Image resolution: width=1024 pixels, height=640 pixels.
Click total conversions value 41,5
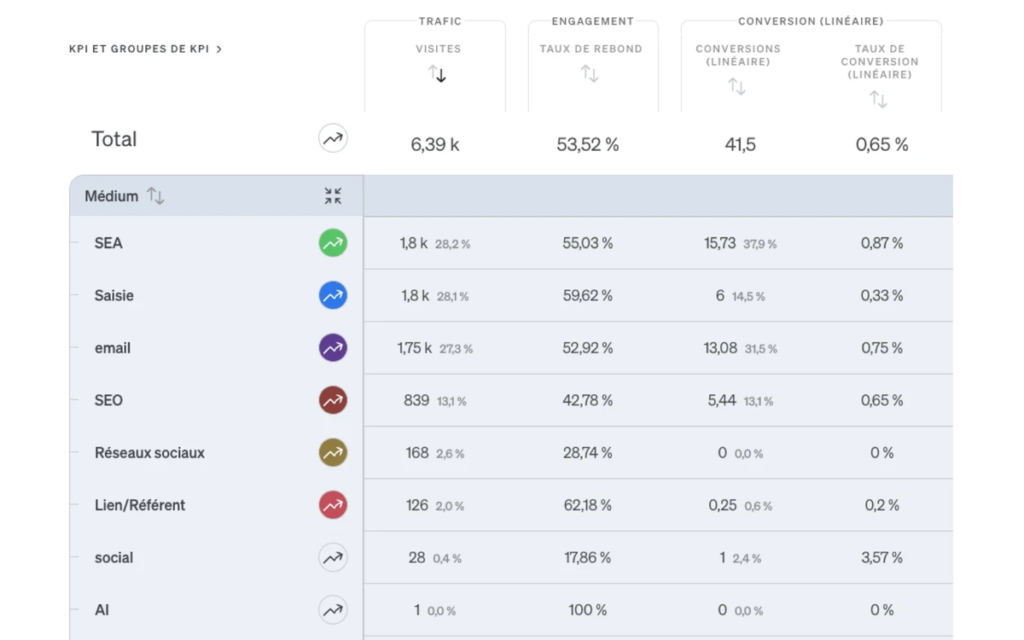(x=741, y=144)
